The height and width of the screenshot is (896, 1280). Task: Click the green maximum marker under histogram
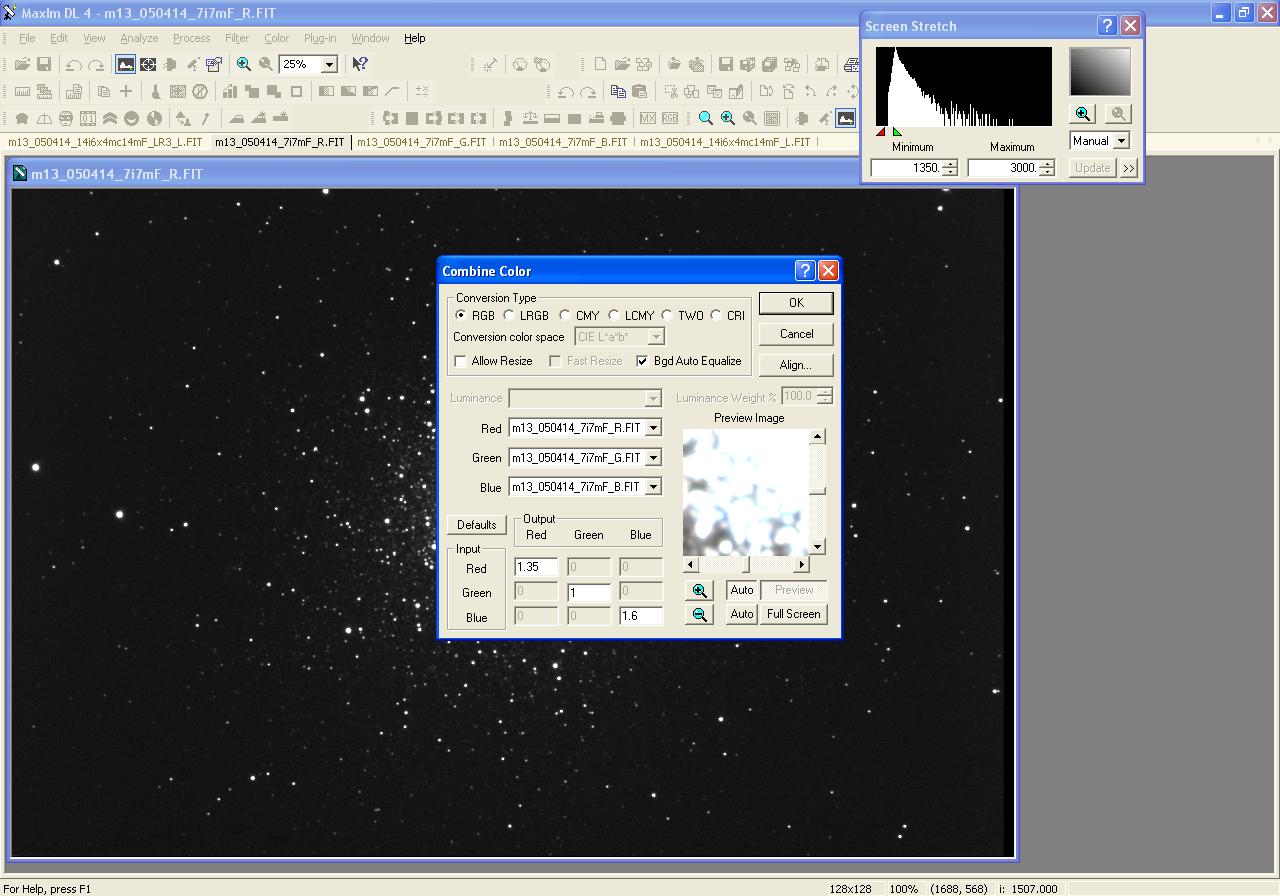point(897,132)
